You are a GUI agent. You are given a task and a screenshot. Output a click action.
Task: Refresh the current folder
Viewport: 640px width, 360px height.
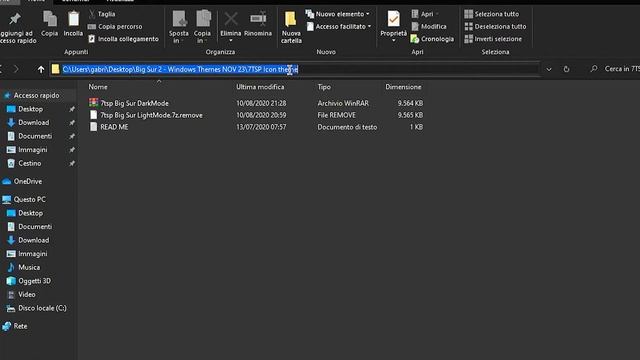(566, 69)
